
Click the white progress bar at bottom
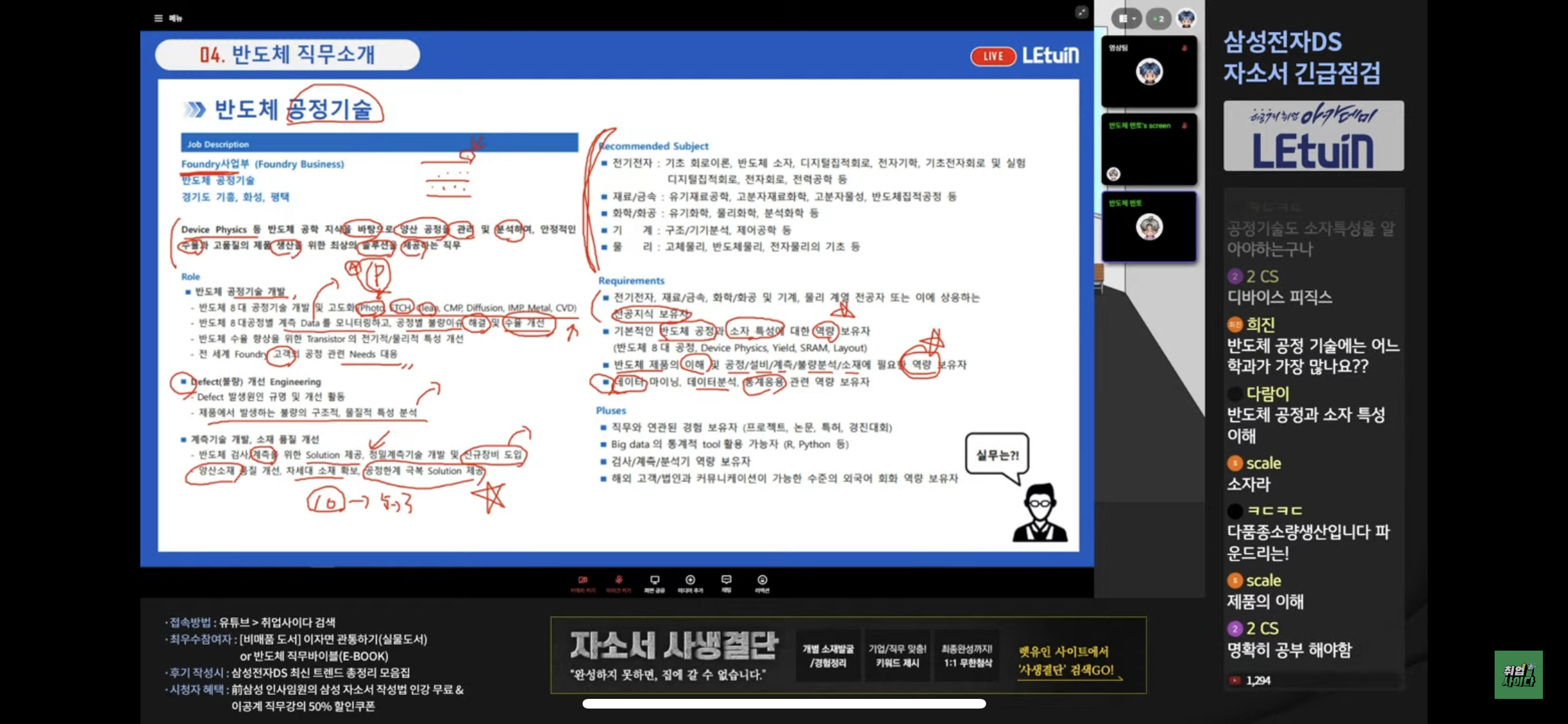[x=783, y=703]
